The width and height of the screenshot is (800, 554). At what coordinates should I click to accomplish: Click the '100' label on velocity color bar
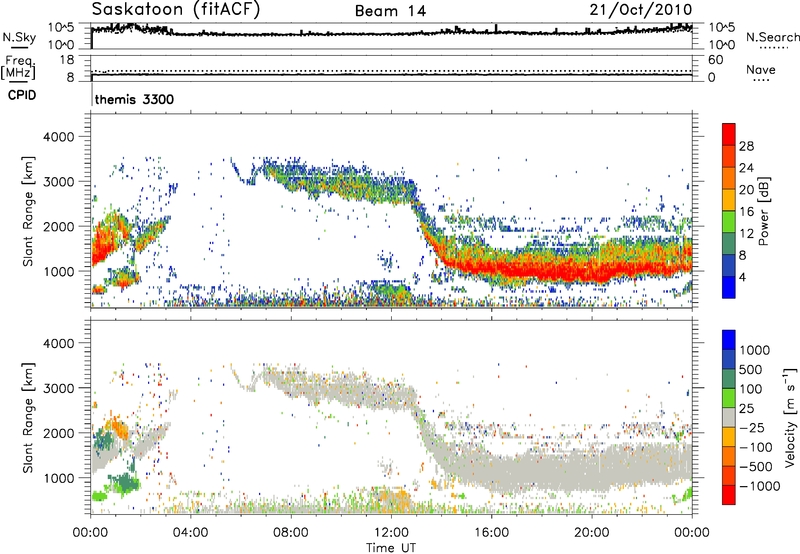click(x=751, y=389)
